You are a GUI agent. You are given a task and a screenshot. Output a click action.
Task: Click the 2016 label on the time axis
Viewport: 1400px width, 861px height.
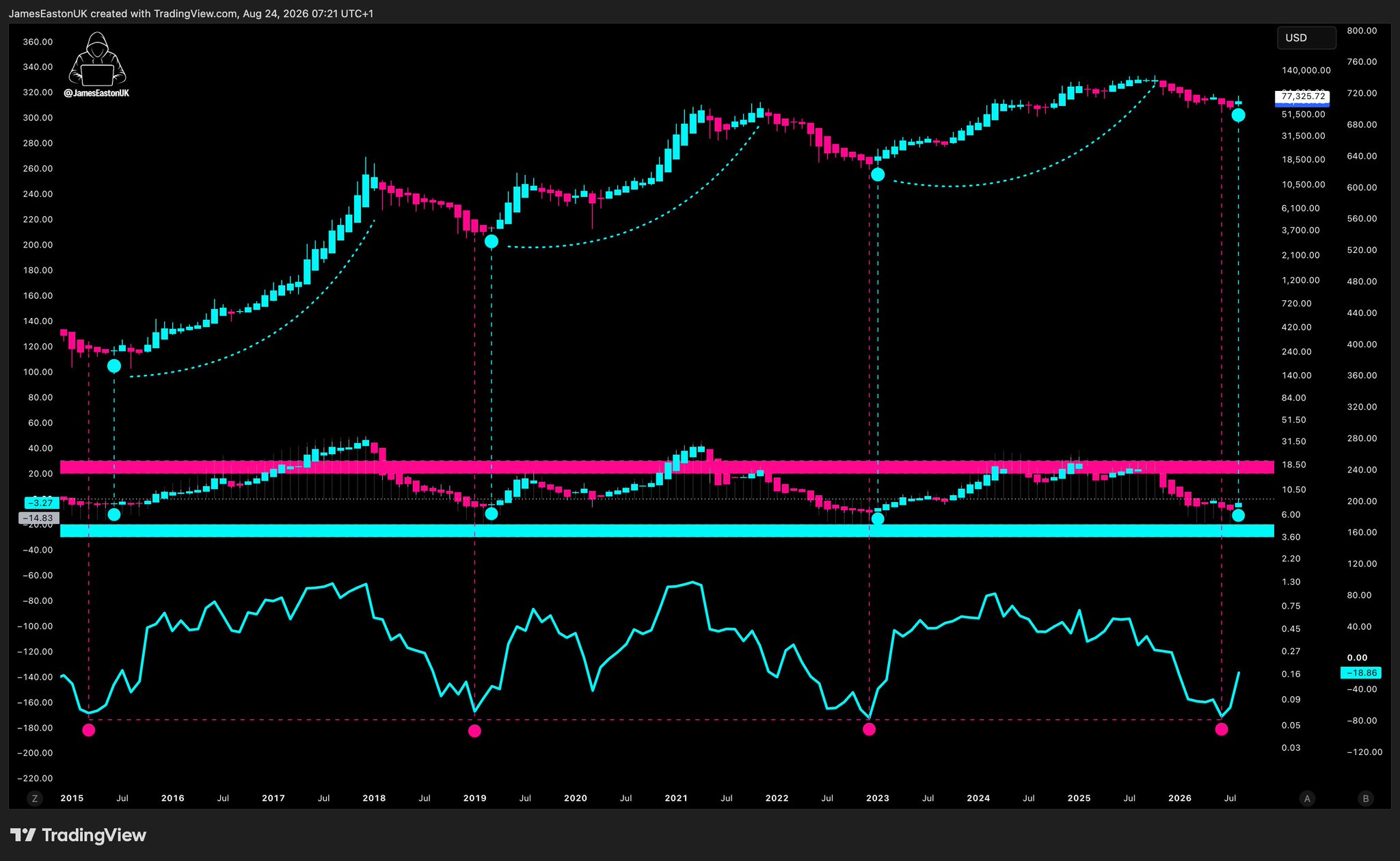(x=173, y=798)
